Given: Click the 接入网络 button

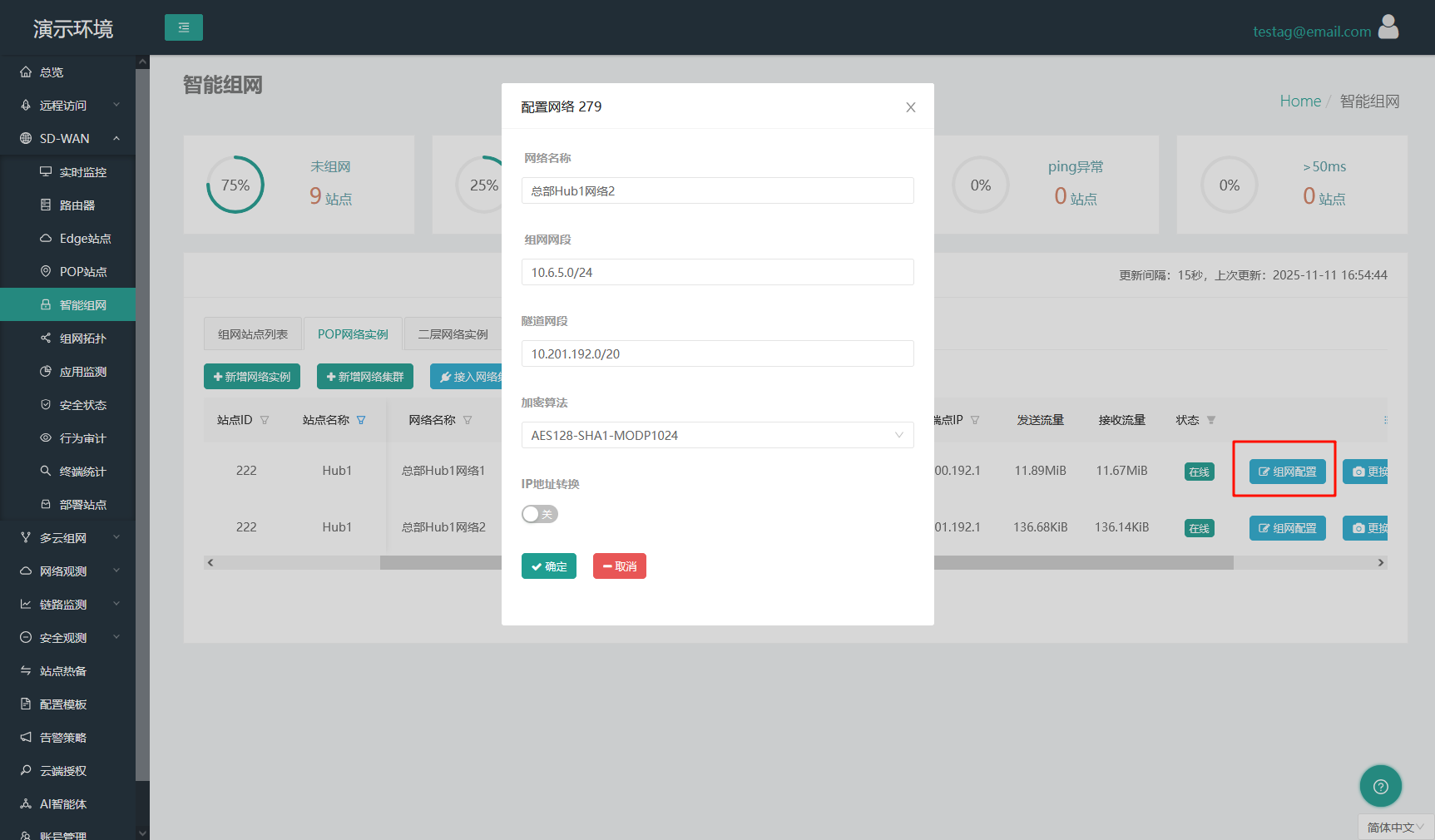Looking at the screenshot, I should pos(467,377).
